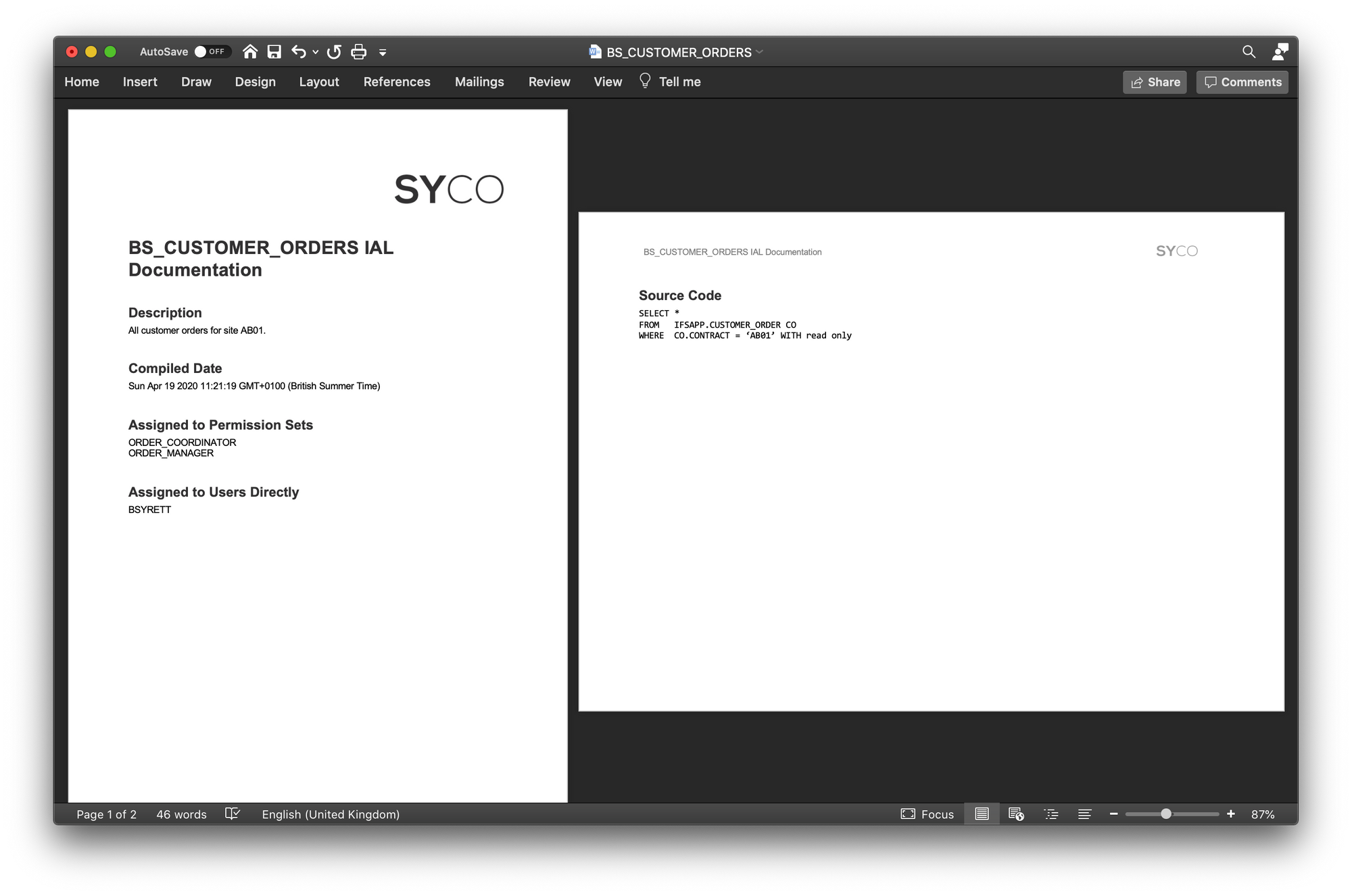Click the Save document icon
Image resolution: width=1352 pixels, height=896 pixels.
pyautogui.click(x=274, y=52)
